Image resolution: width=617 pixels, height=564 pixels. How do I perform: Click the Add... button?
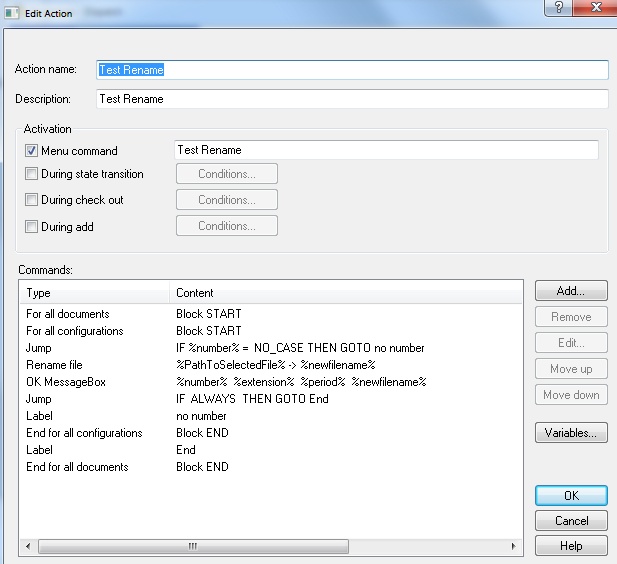click(x=571, y=291)
